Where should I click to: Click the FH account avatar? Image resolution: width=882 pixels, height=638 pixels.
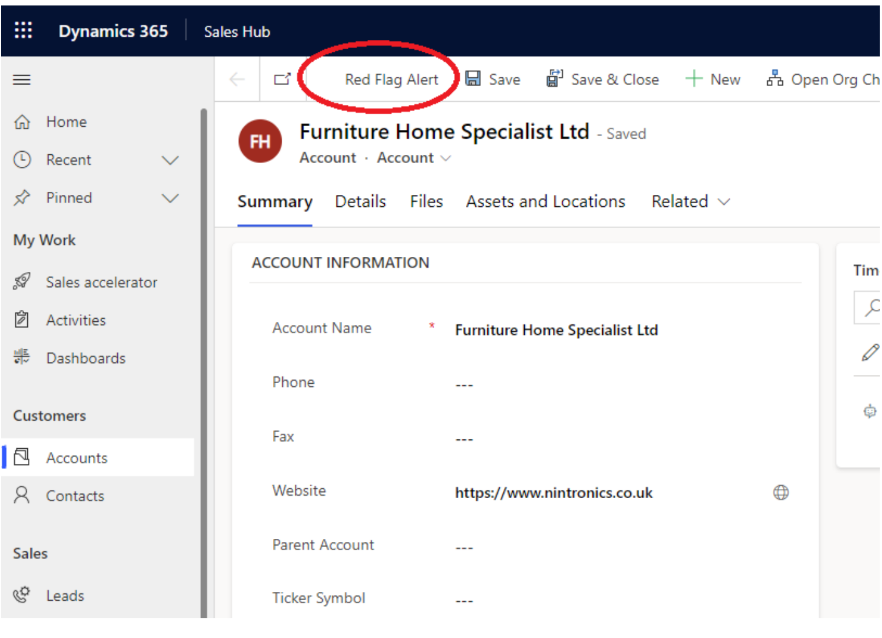[260, 141]
